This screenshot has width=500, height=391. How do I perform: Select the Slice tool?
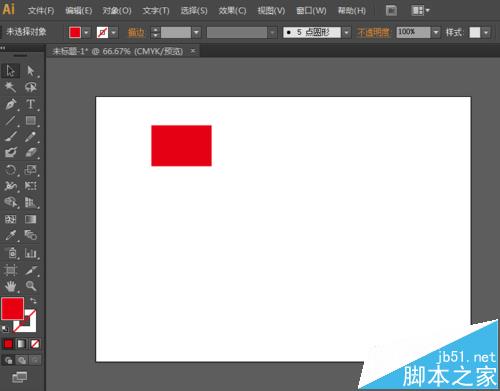[x=31, y=270]
